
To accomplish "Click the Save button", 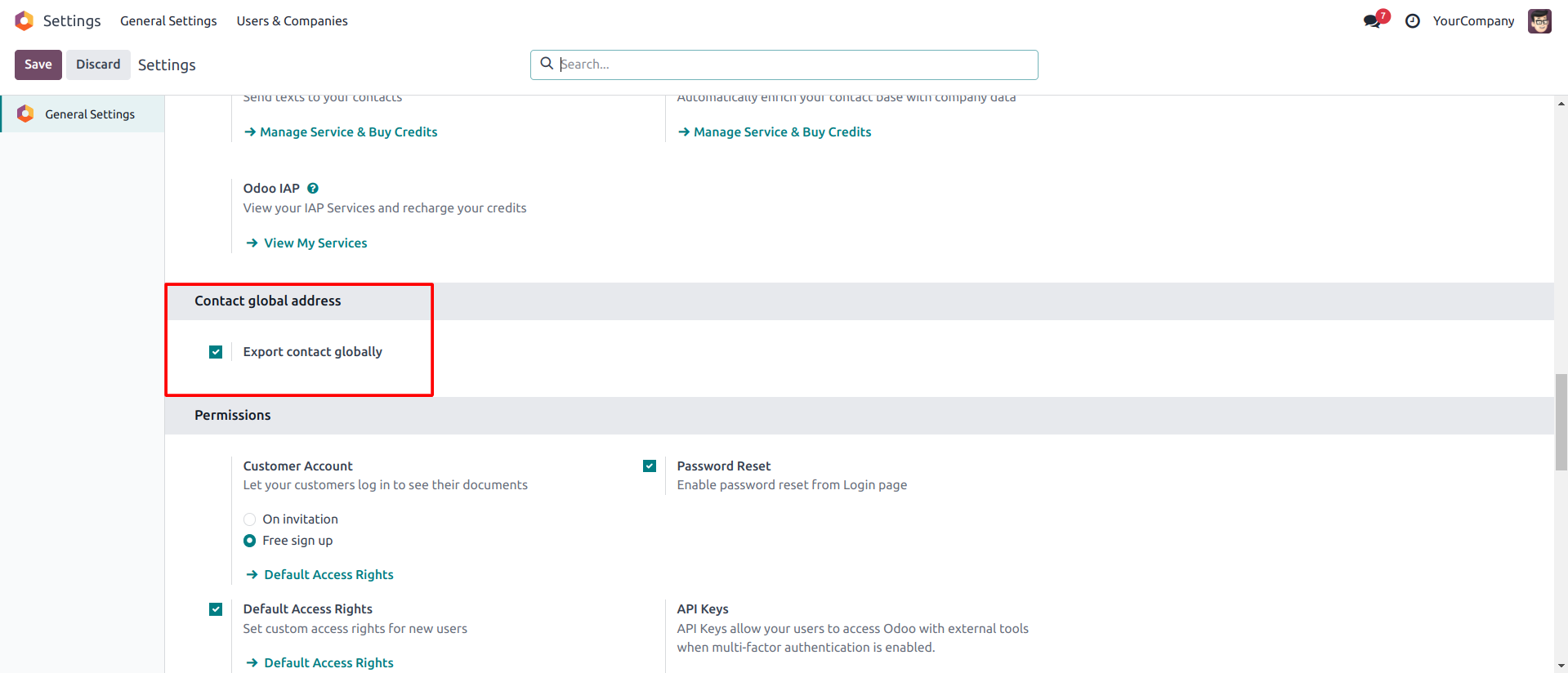I will click(38, 65).
